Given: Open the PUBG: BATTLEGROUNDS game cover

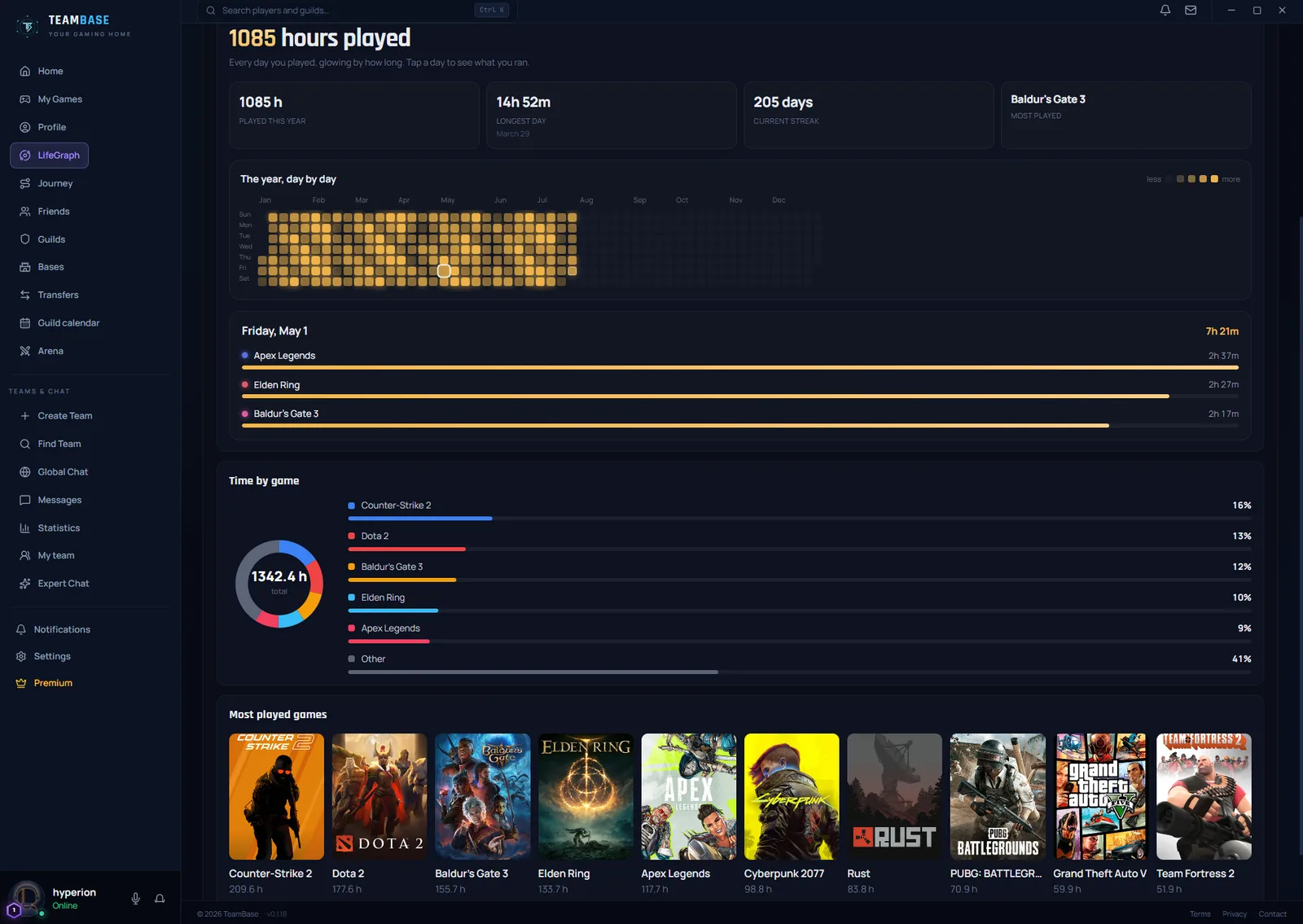Looking at the screenshot, I should pos(998,797).
